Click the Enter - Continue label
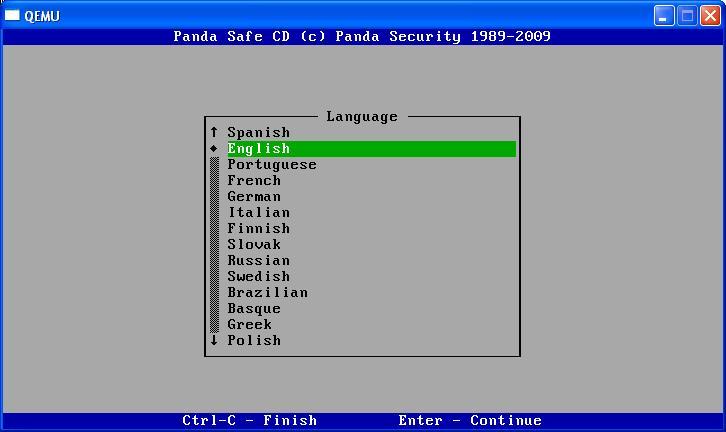This screenshot has height=432, width=726. (x=469, y=421)
